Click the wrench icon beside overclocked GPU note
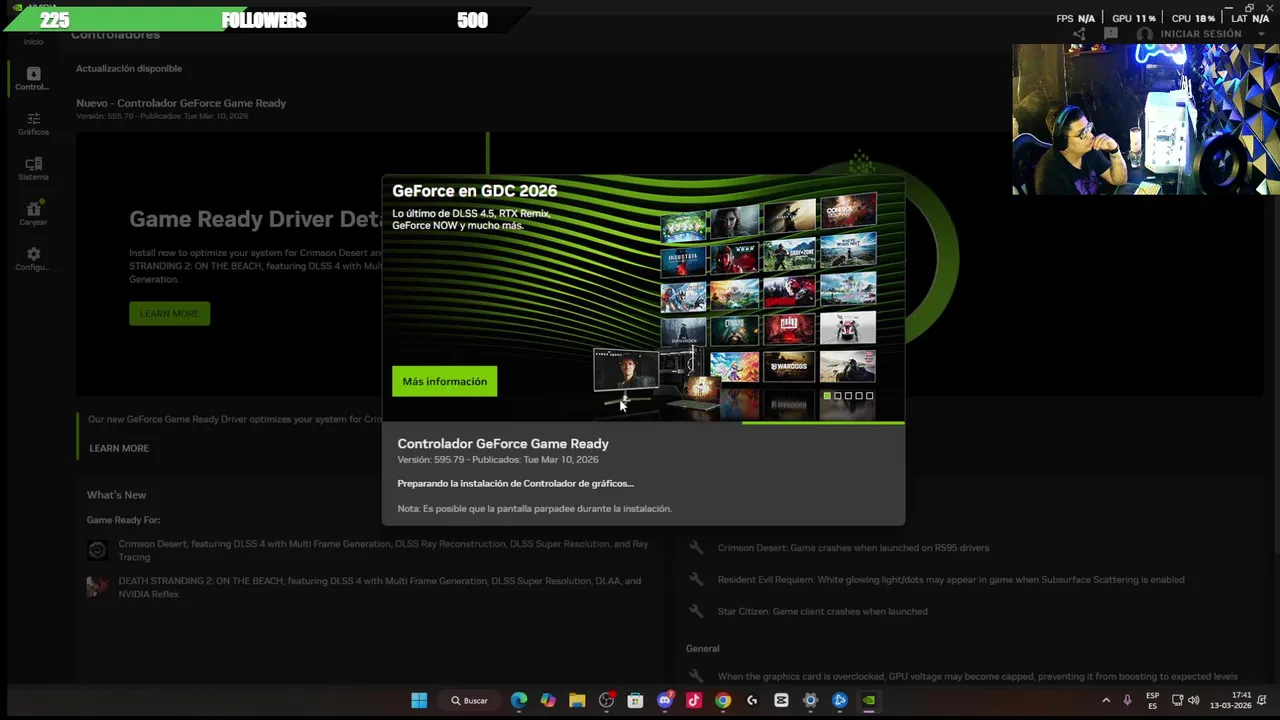Screen dimensions: 1280x720 [x=697, y=677]
